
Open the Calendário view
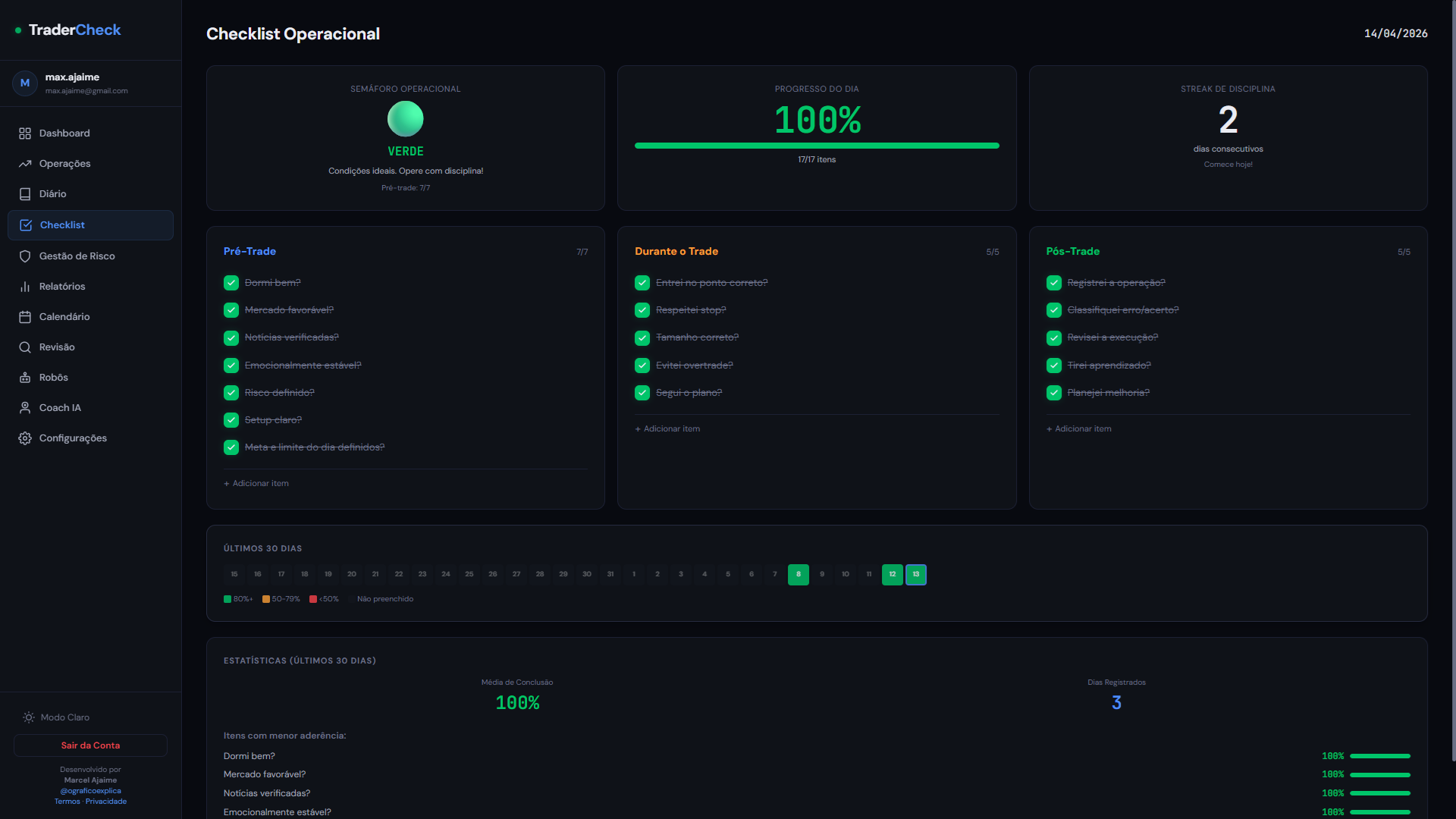tap(64, 316)
